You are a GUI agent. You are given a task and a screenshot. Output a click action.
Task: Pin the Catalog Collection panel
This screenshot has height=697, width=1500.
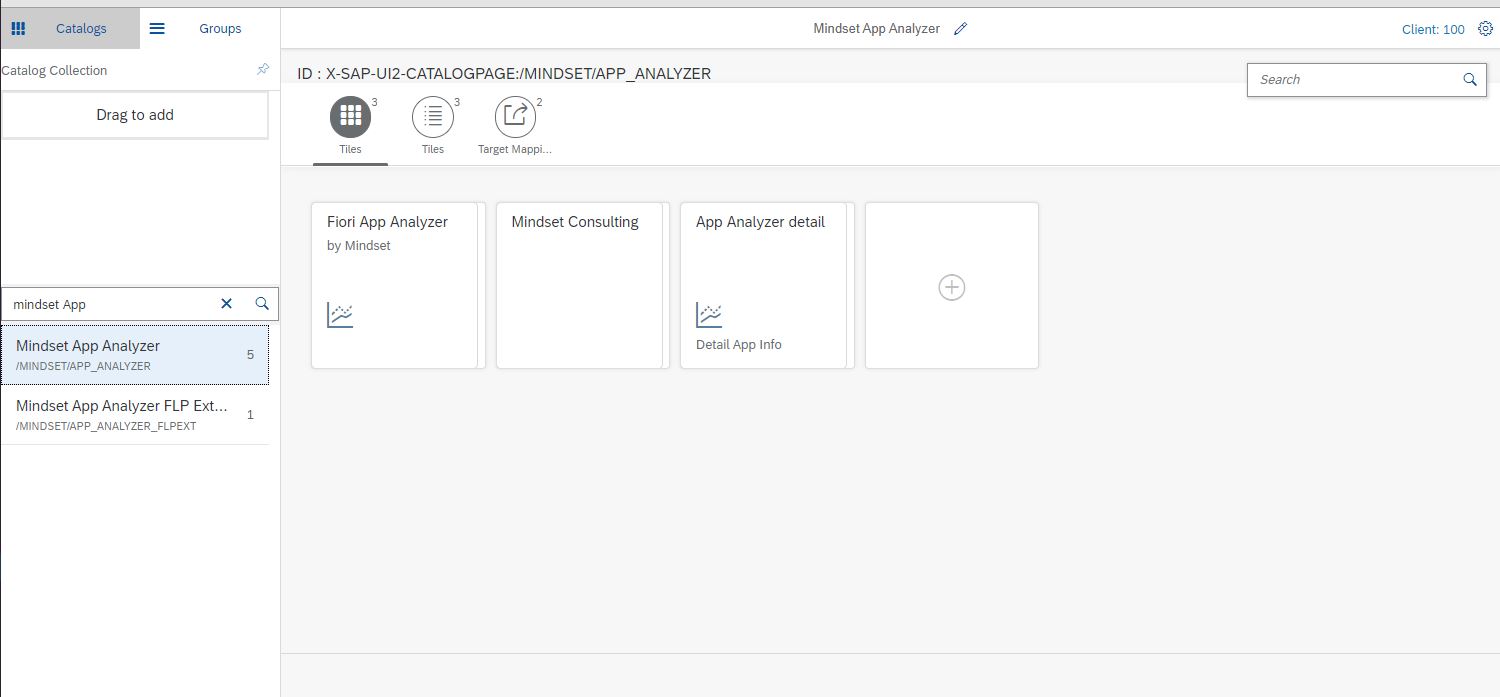pyautogui.click(x=262, y=69)
